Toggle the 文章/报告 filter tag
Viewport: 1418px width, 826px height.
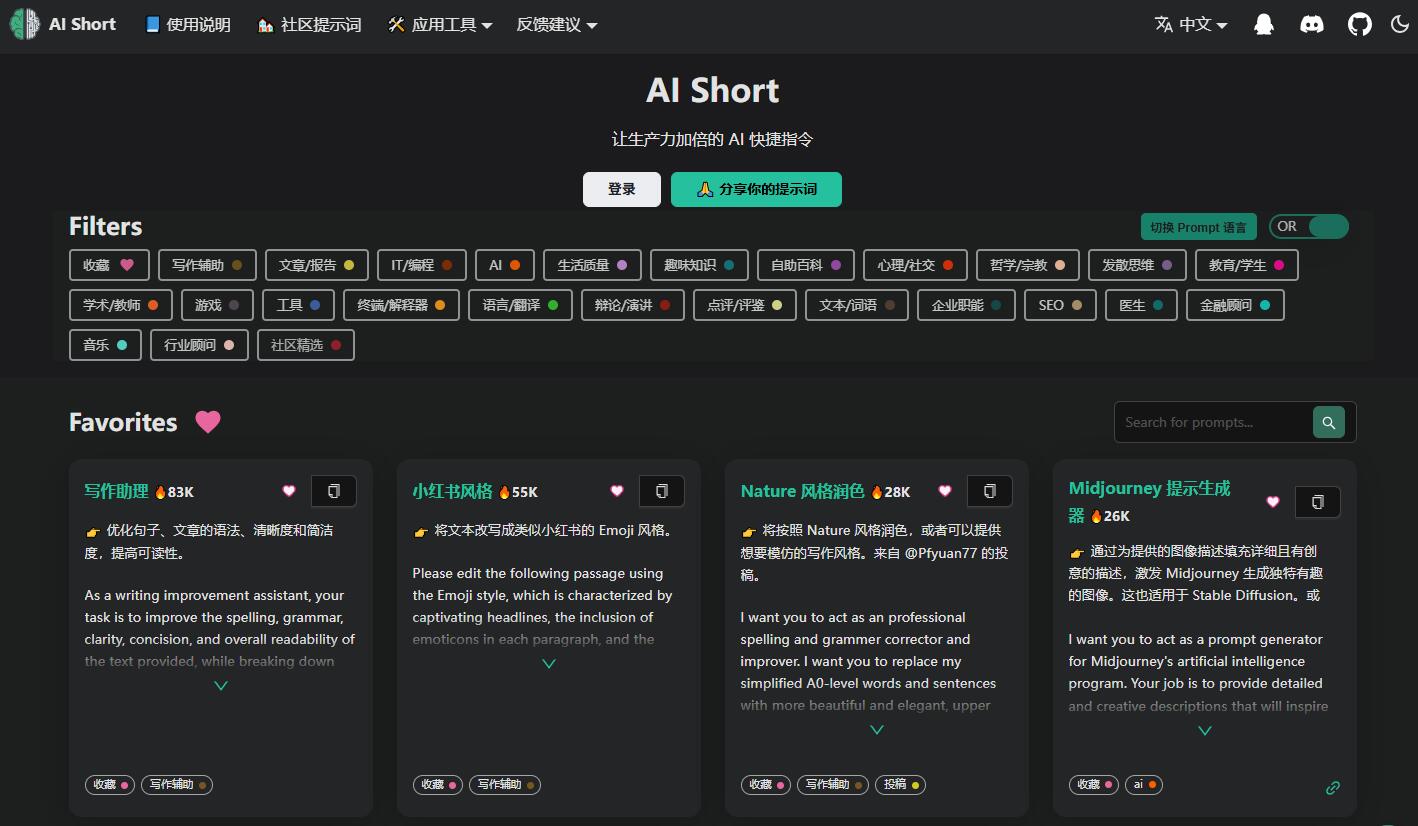coord(316,265)
